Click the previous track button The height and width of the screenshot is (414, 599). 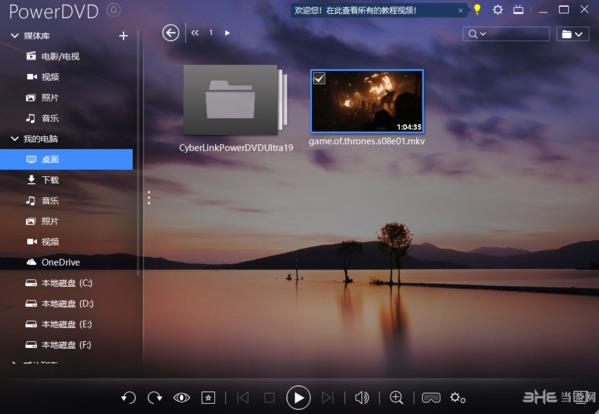(243, 398)
